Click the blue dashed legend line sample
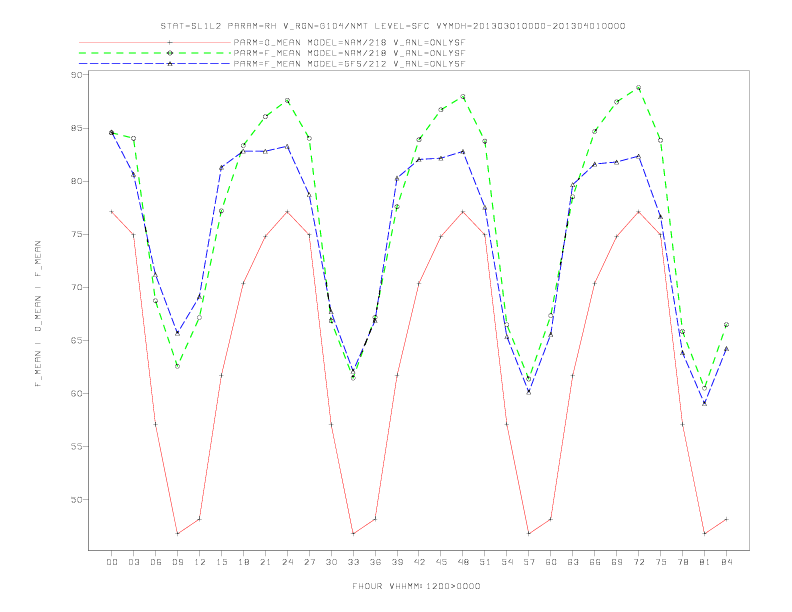The width and height of the screenshot is (792, 612). click(155, 64)
